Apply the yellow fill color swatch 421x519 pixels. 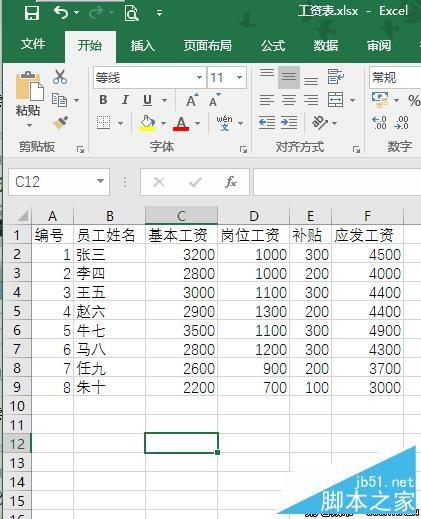click(x=147, y=123)
